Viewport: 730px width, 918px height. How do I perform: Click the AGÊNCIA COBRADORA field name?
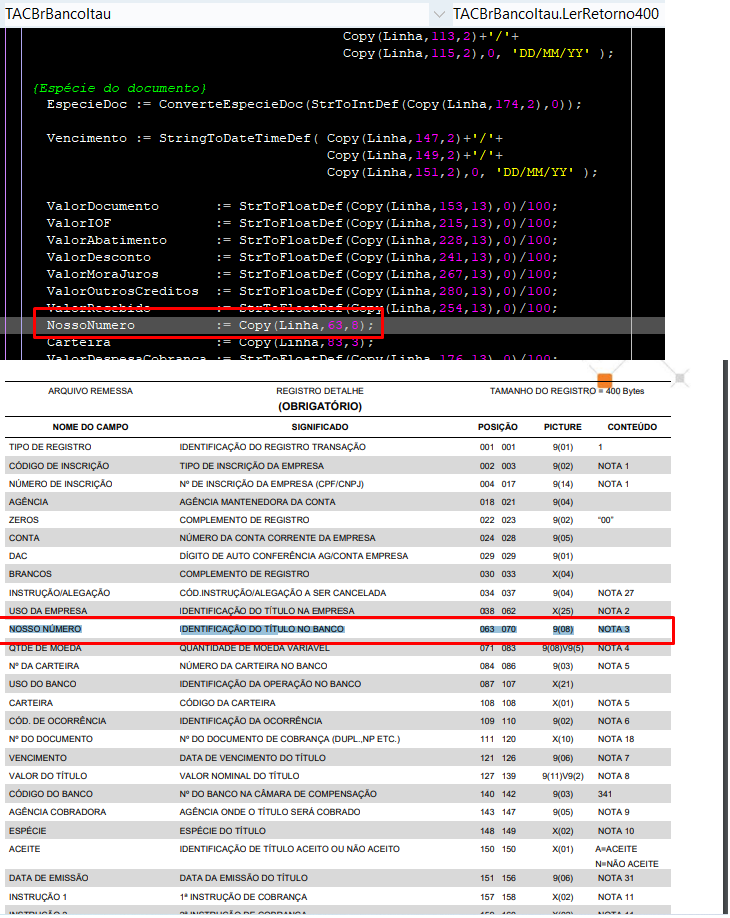[57, 813]
